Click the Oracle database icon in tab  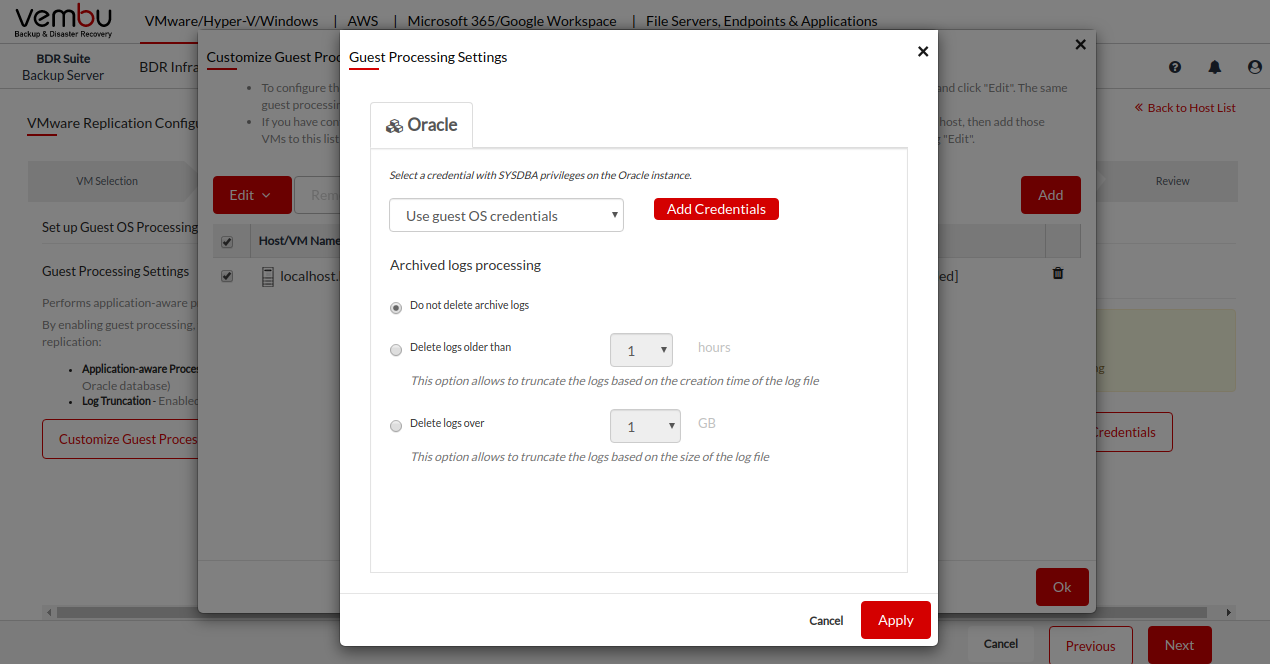395,126
